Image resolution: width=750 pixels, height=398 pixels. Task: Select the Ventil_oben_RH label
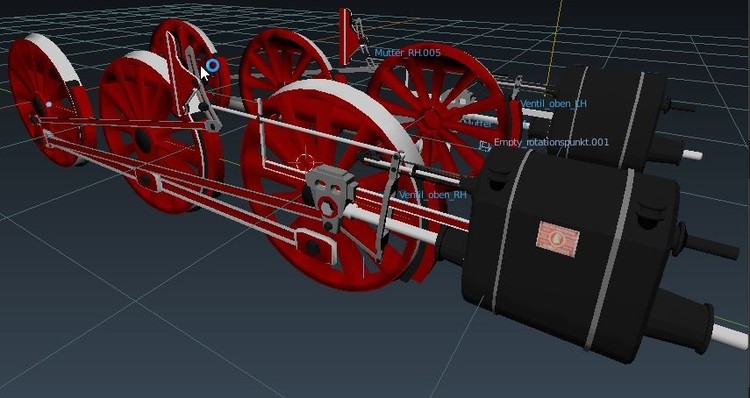click(432, 195)
